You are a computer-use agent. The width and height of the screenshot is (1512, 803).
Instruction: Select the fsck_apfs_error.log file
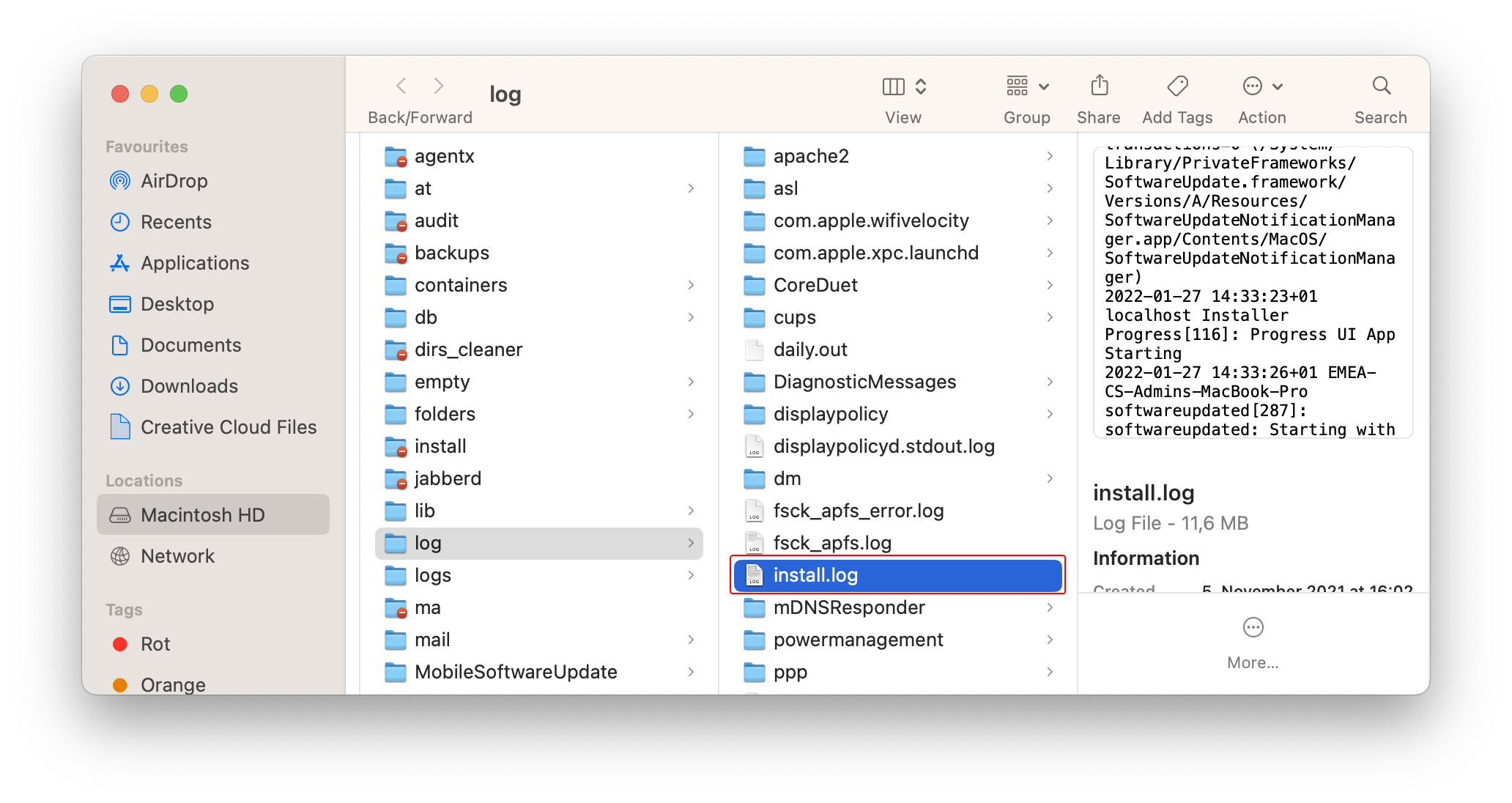(859, 511)
